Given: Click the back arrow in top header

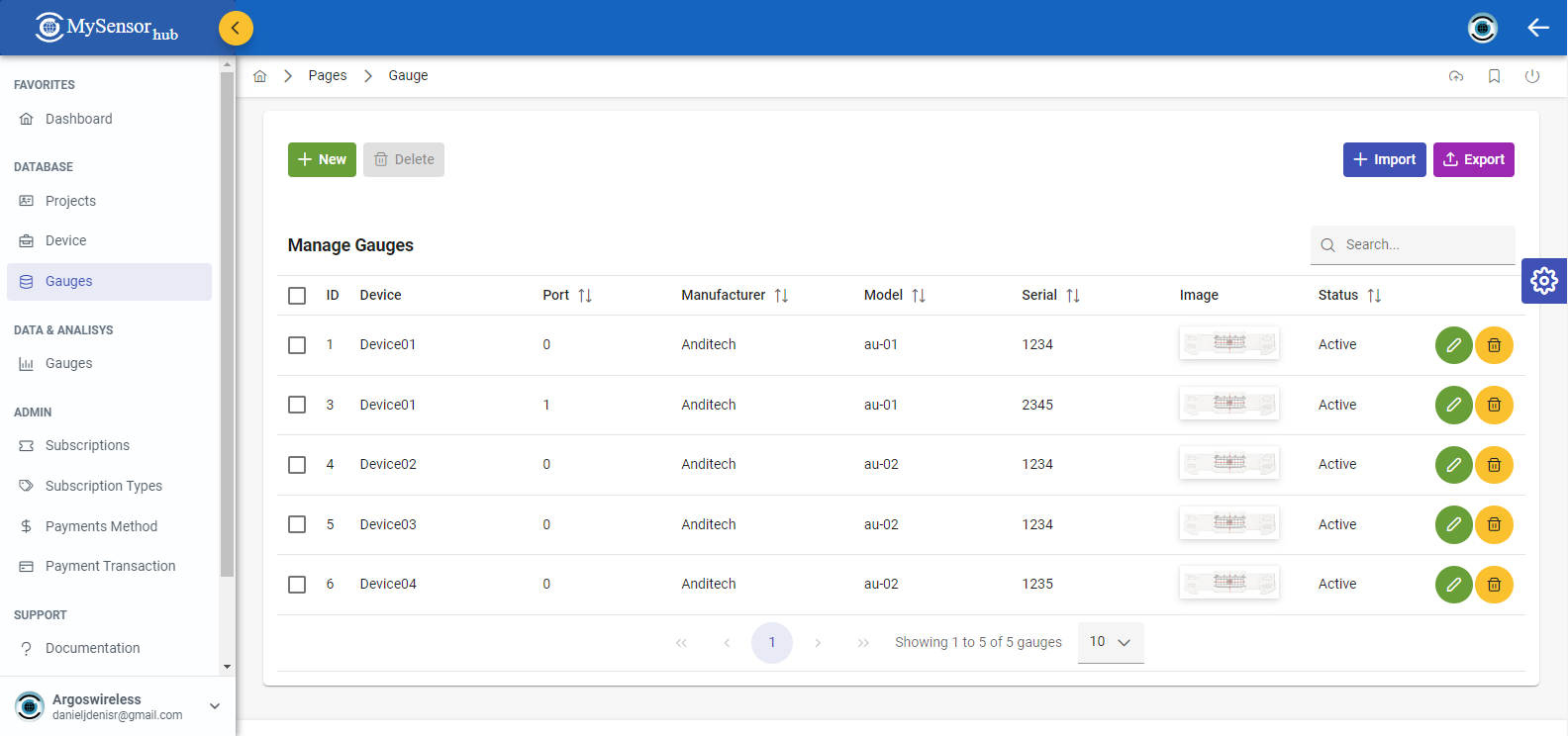Looking at the screenshot, I should click(1537, 28).
